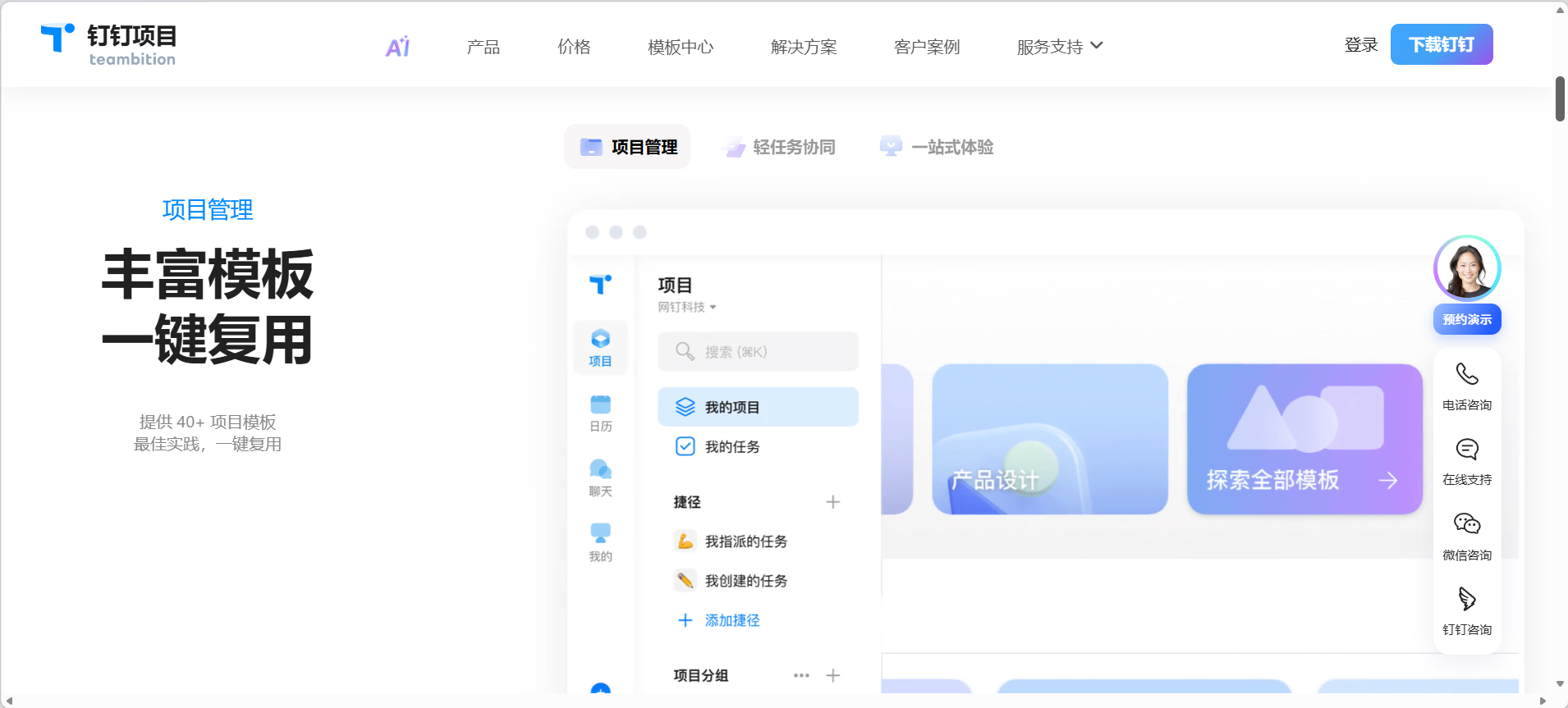Click the vertical scrollbar thumb
This screenshot has width=1568, height=708.
1560,99
